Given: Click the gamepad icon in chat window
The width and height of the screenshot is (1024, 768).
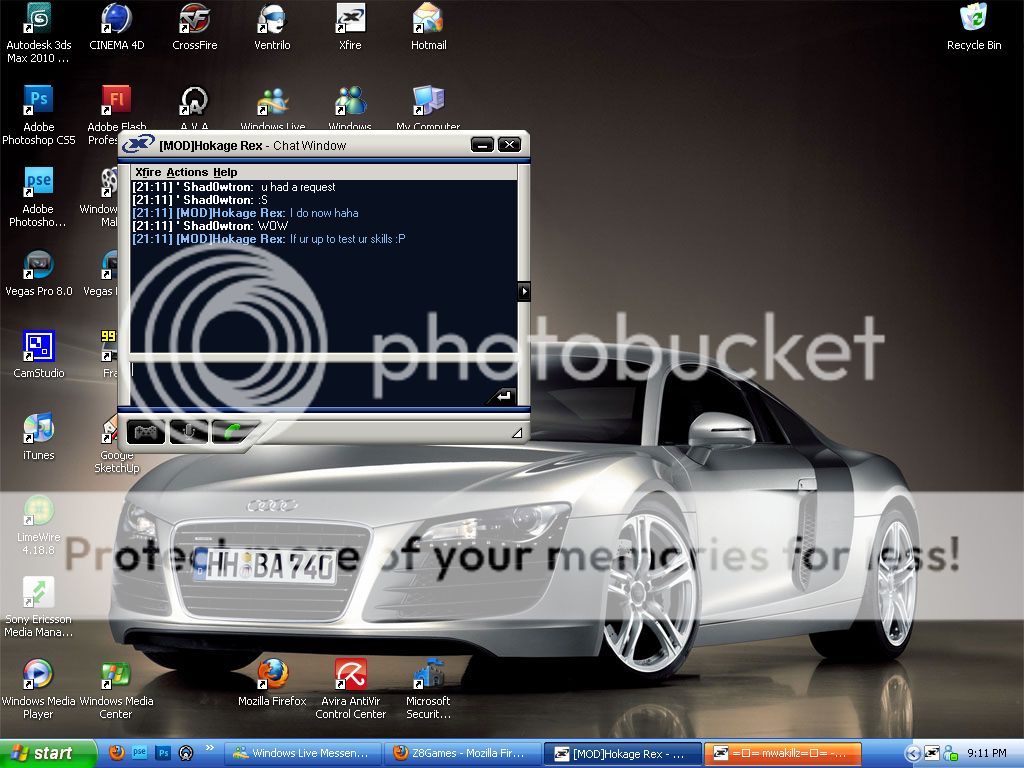Looking at the screenshot, I should (x=146, y=432).
